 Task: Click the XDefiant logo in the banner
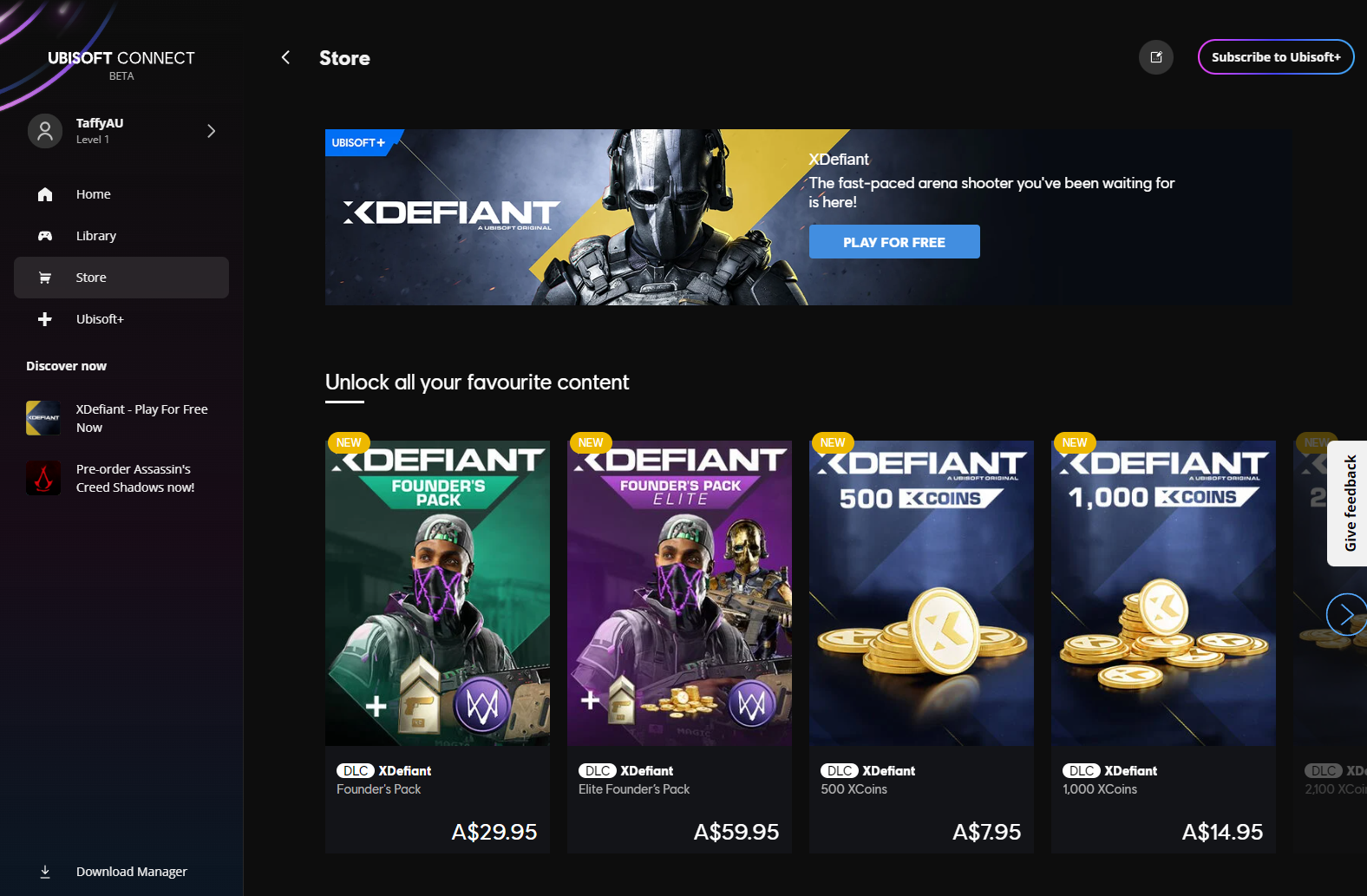452,213
